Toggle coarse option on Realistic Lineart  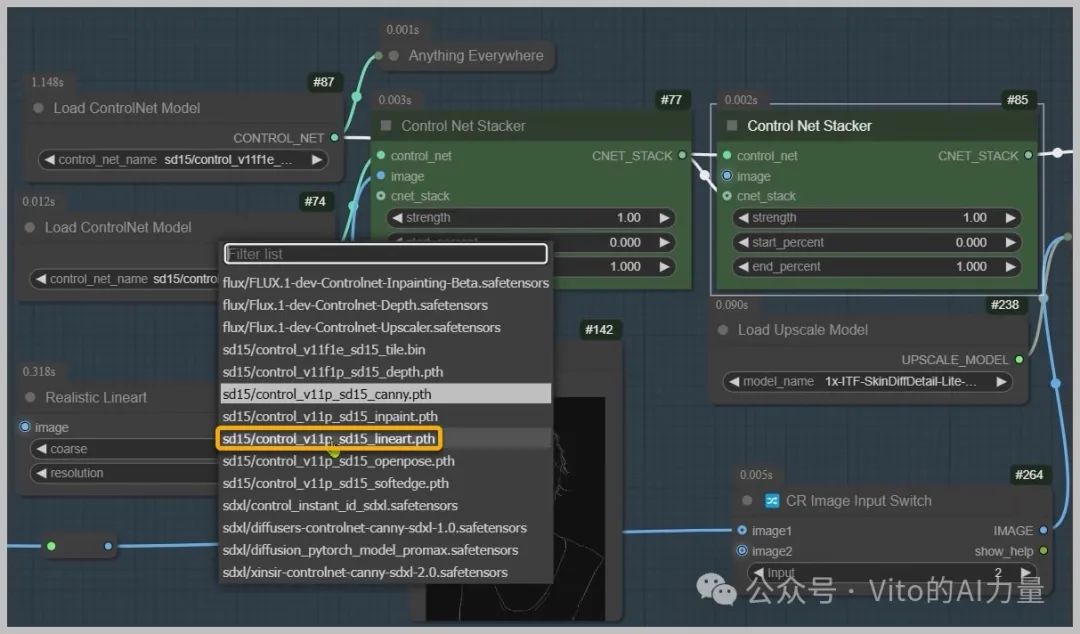click(x=125, y=449)
